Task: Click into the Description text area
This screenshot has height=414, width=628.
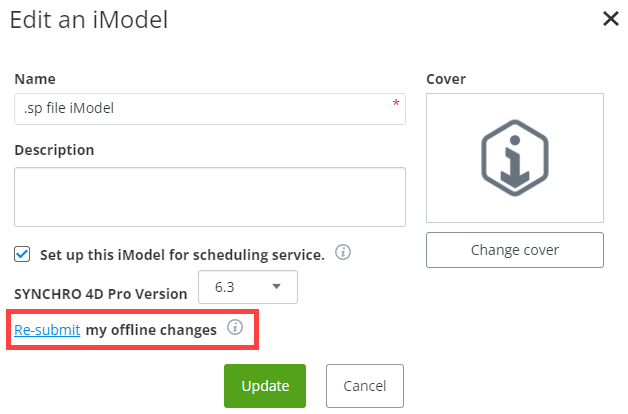Action: point(210,197)
